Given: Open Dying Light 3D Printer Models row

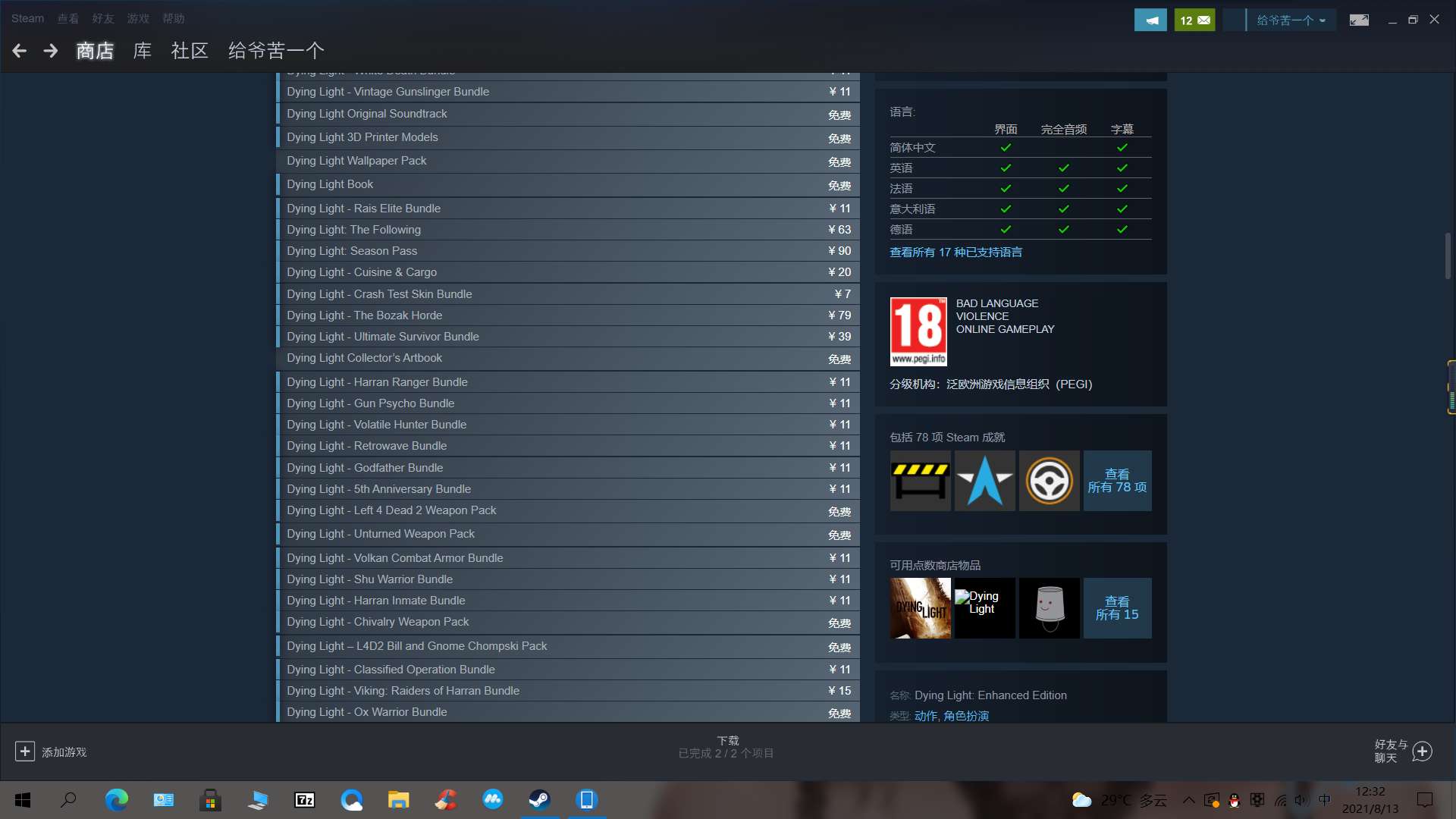Looking at the screenshot, I should point(568,138).
